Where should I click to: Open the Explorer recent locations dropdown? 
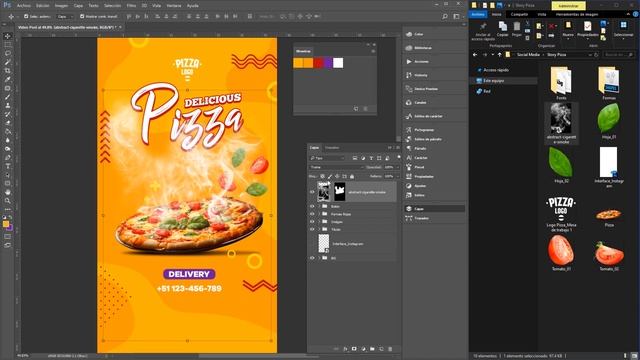pos(493,54)
